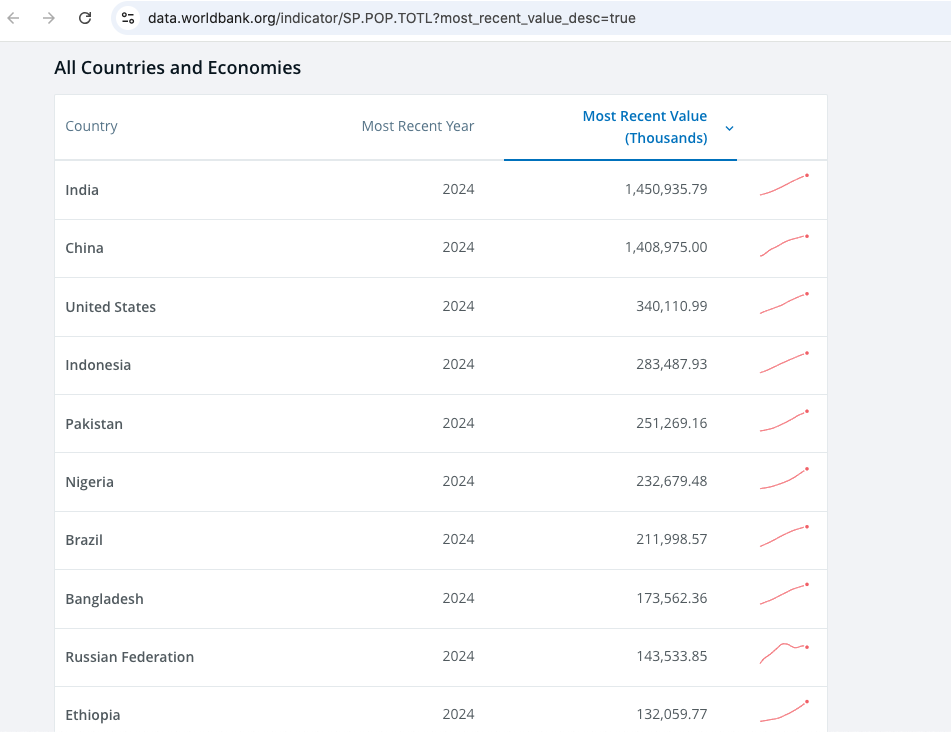Toggle sort arrow next to Most Recent Value
Image resolution: width=951 pixels, height=732 pixels.
tap(729, 128)
